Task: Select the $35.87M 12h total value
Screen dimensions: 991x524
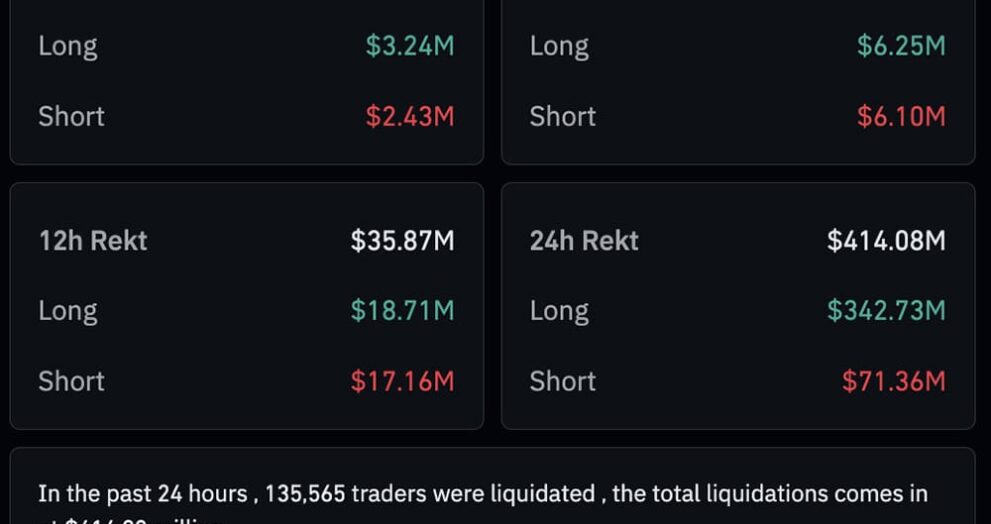Action: click(402, 241)
